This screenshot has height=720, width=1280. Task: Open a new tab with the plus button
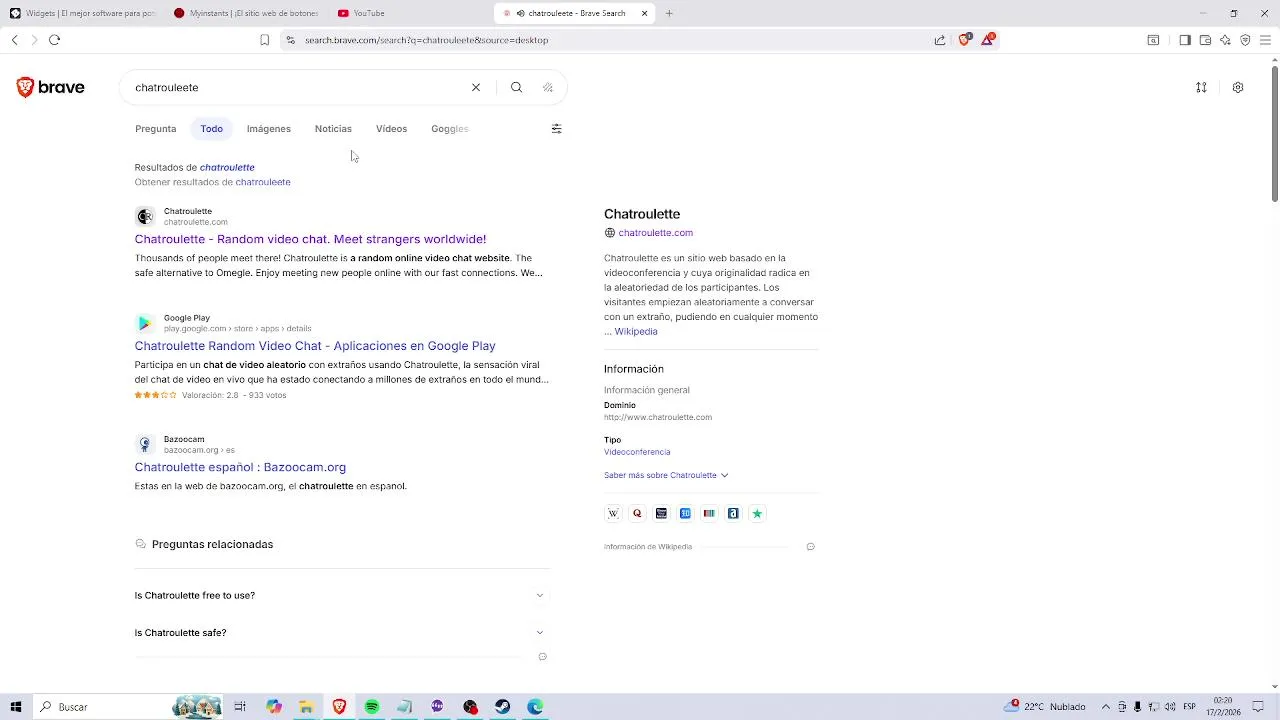coord(669,13)
